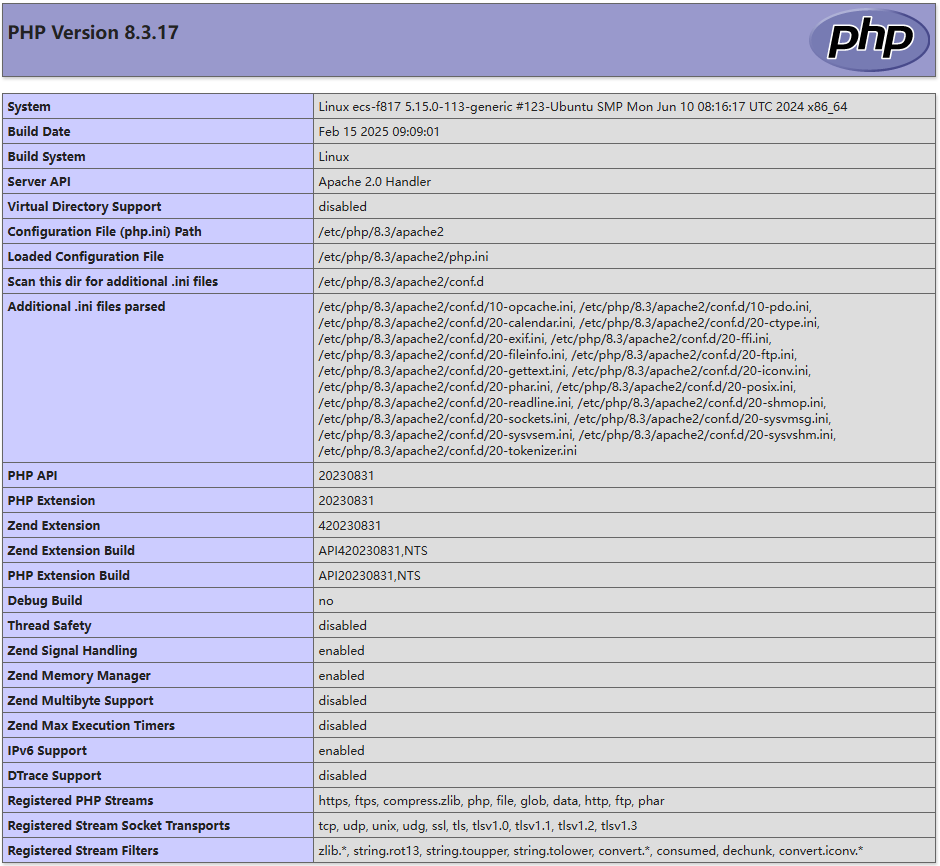
Task: Select the /etc/php/8.3/apache2/conf.d value
Action: (401, 282)
